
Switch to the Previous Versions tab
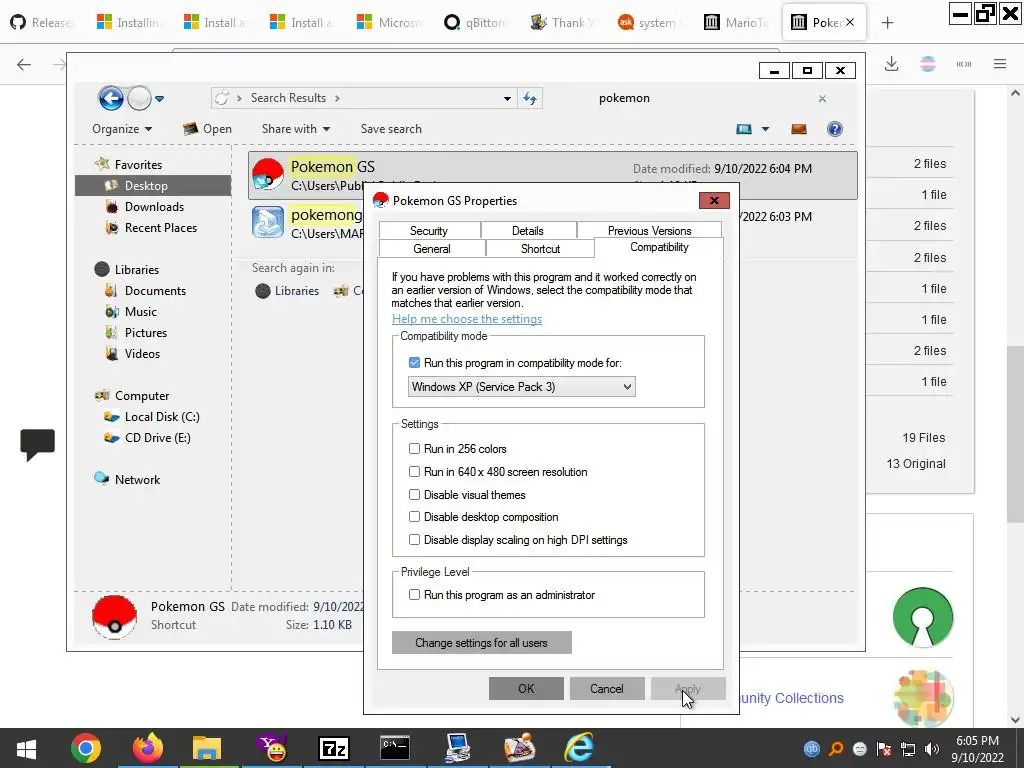click(650, 231)
